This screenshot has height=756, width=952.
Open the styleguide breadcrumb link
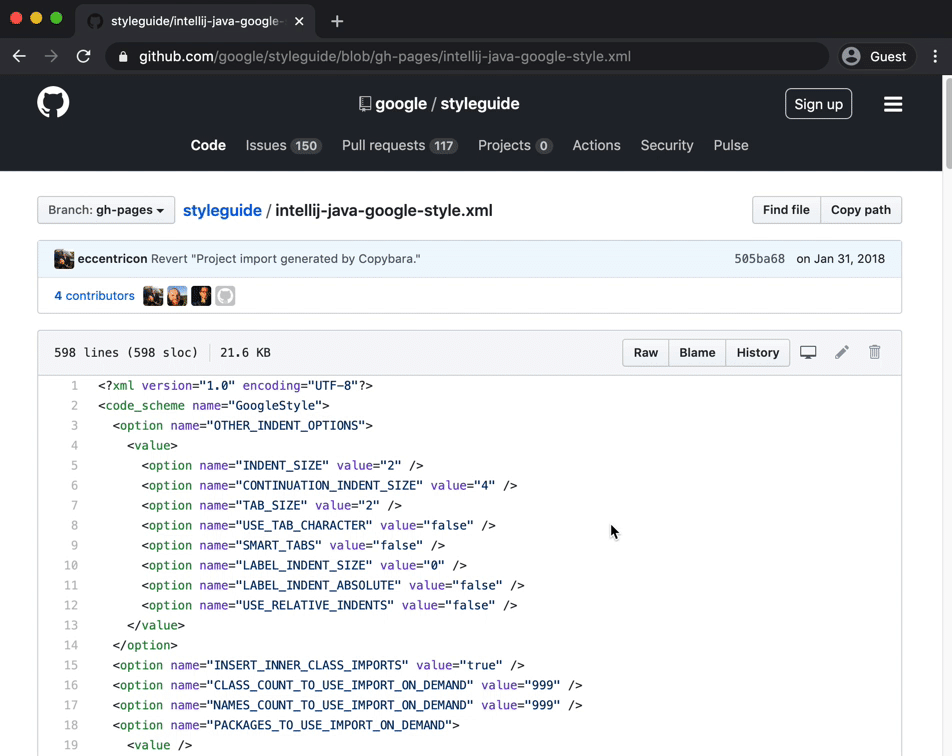coord(222,210)
